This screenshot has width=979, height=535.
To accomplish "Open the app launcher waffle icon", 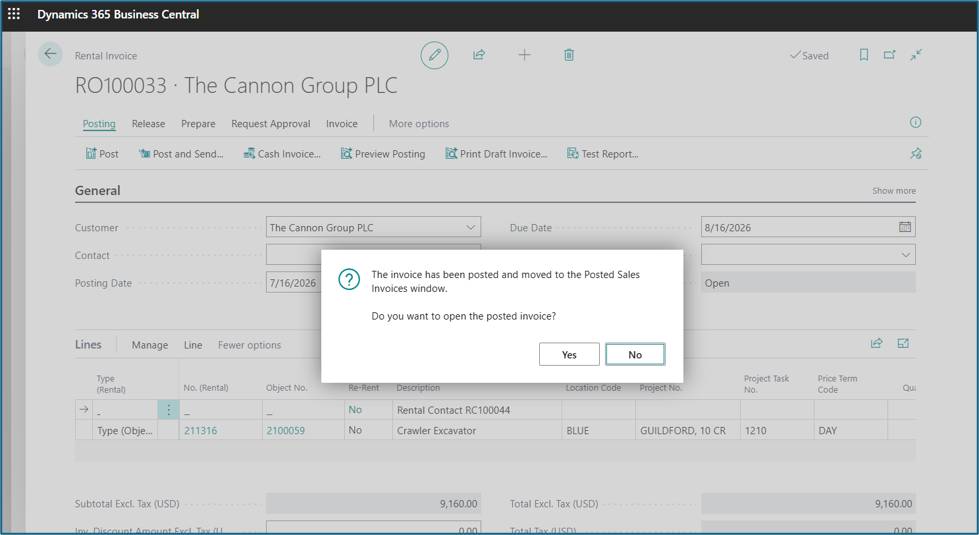I will (14, 14).
